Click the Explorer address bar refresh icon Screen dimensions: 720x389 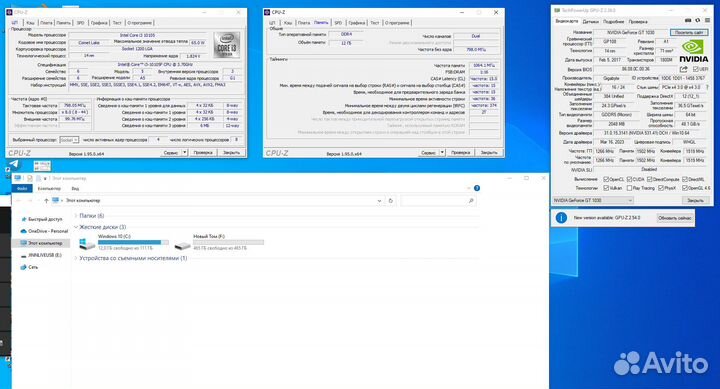pos(391,201)
